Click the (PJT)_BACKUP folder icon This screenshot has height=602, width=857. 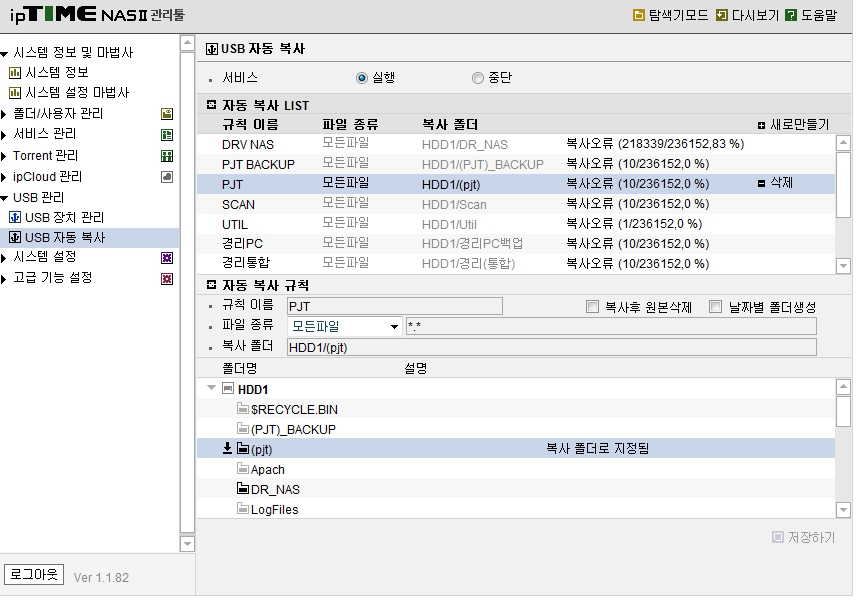coord(243,429)
